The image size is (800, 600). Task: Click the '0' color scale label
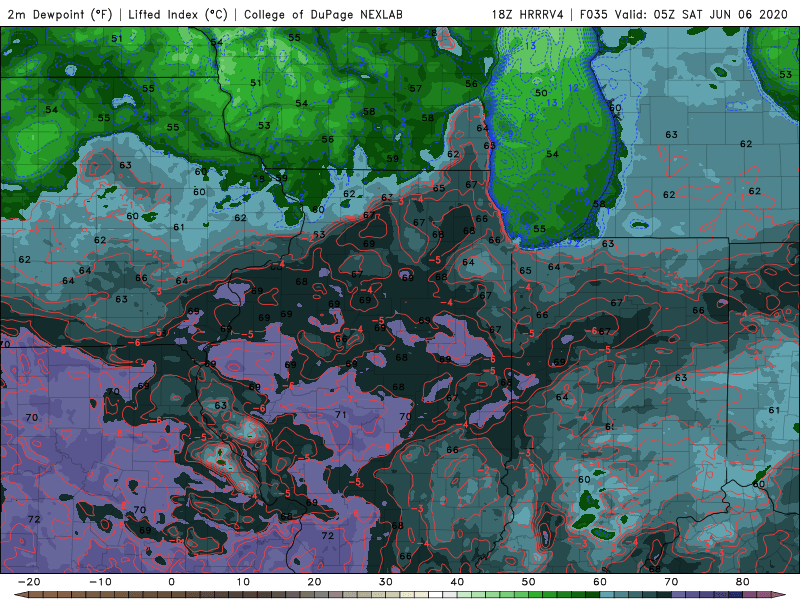pyautogui.click(x=171, y=582)
